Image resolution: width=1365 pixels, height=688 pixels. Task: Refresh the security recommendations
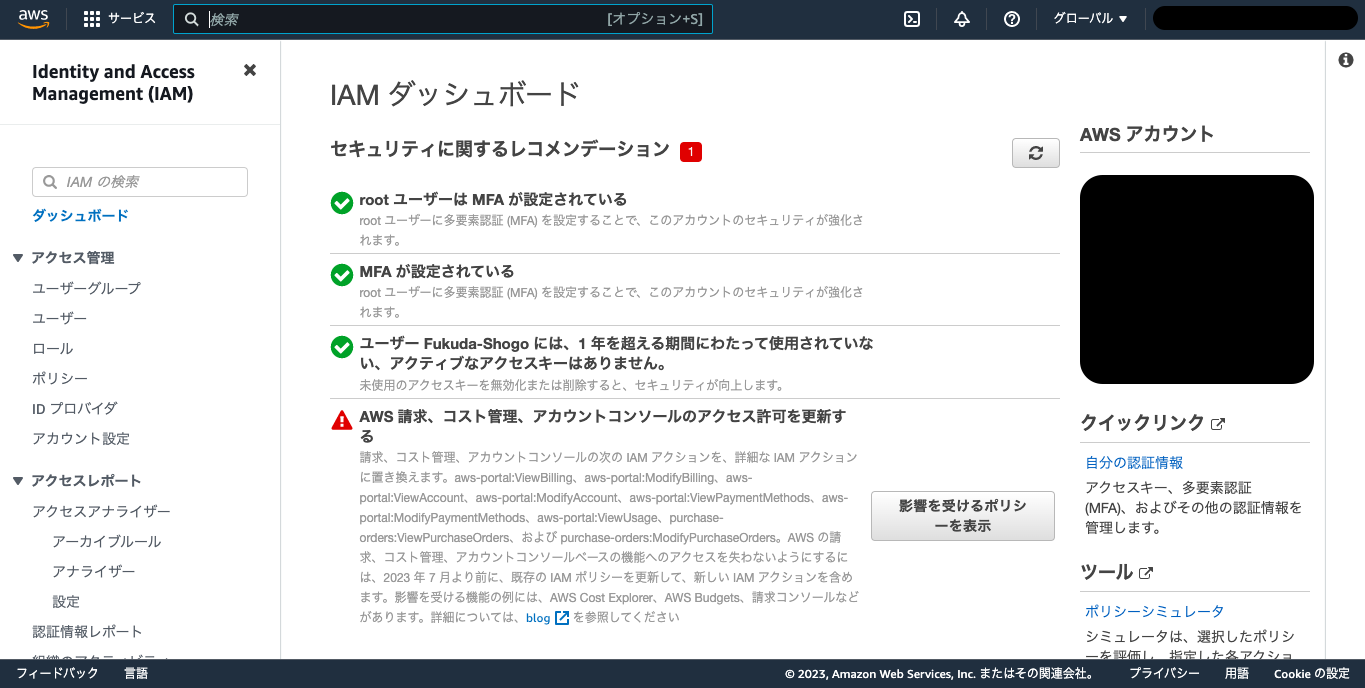coord(1035,152)
